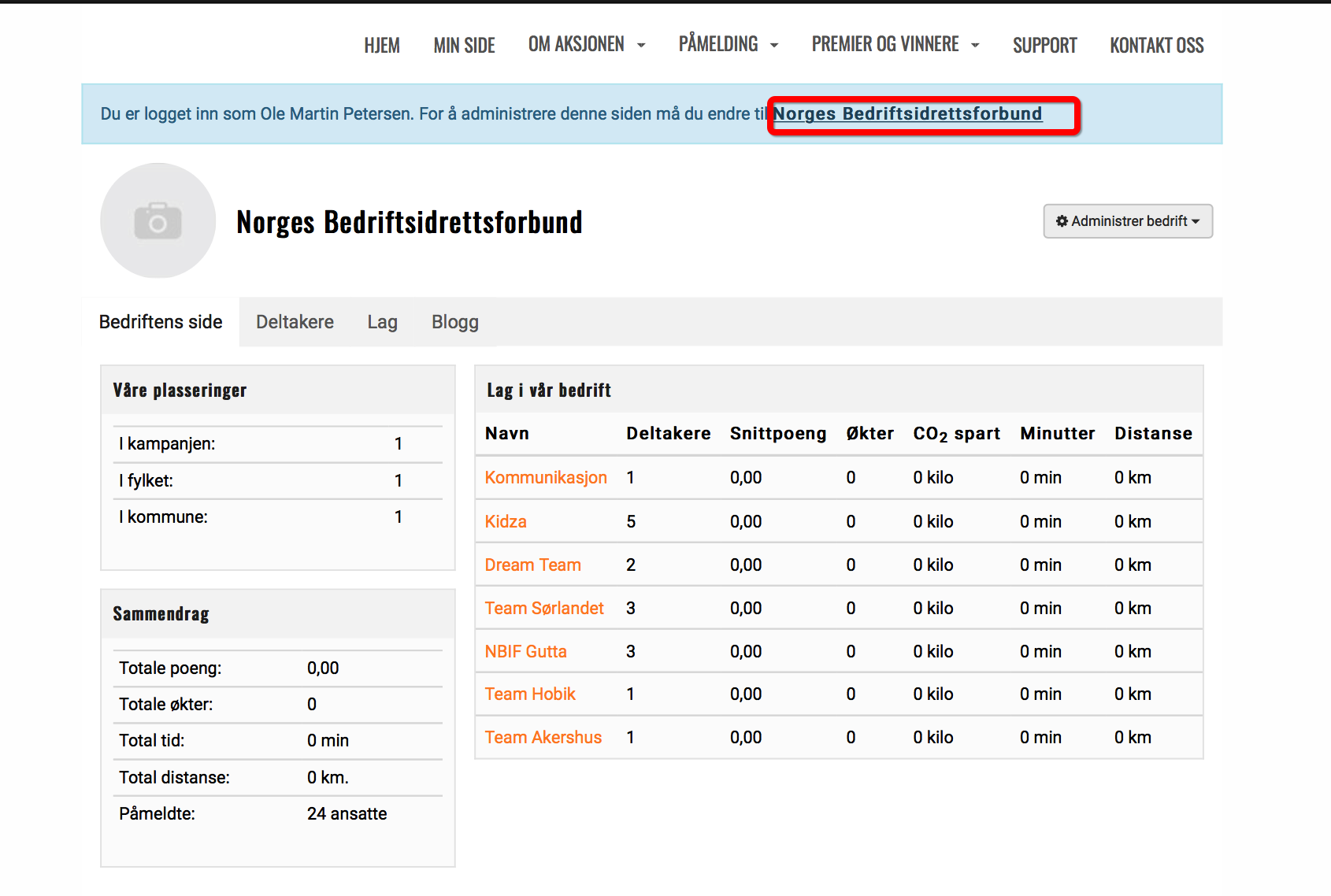The image size is (1331, 896).
Task: Open the NBIF Gutta team link
Action: [x=526, y=652]
